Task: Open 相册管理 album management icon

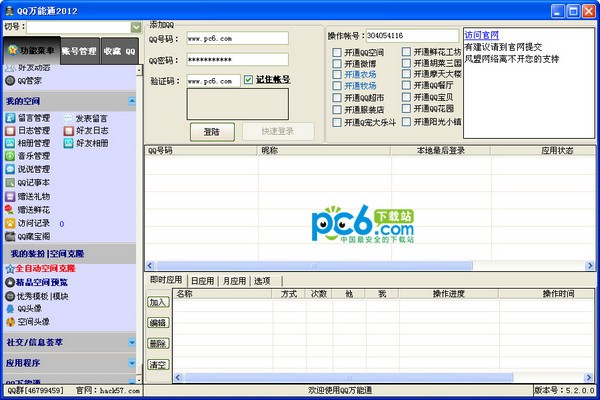Action: pos(10,144)
